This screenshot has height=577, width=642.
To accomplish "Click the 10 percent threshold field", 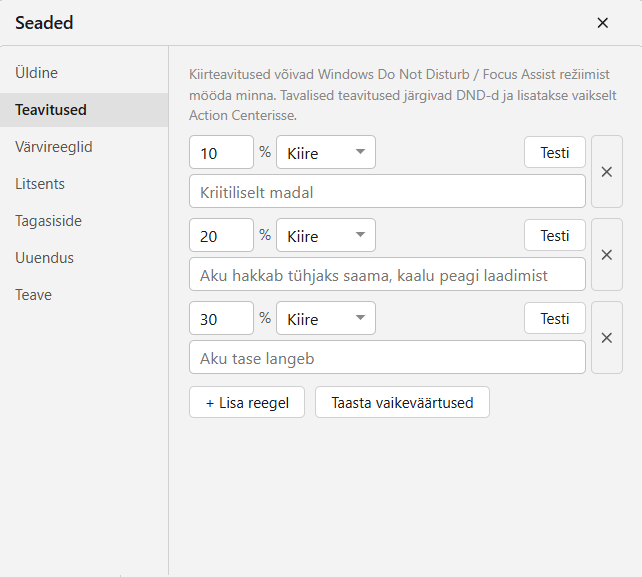I will [222, 152].
